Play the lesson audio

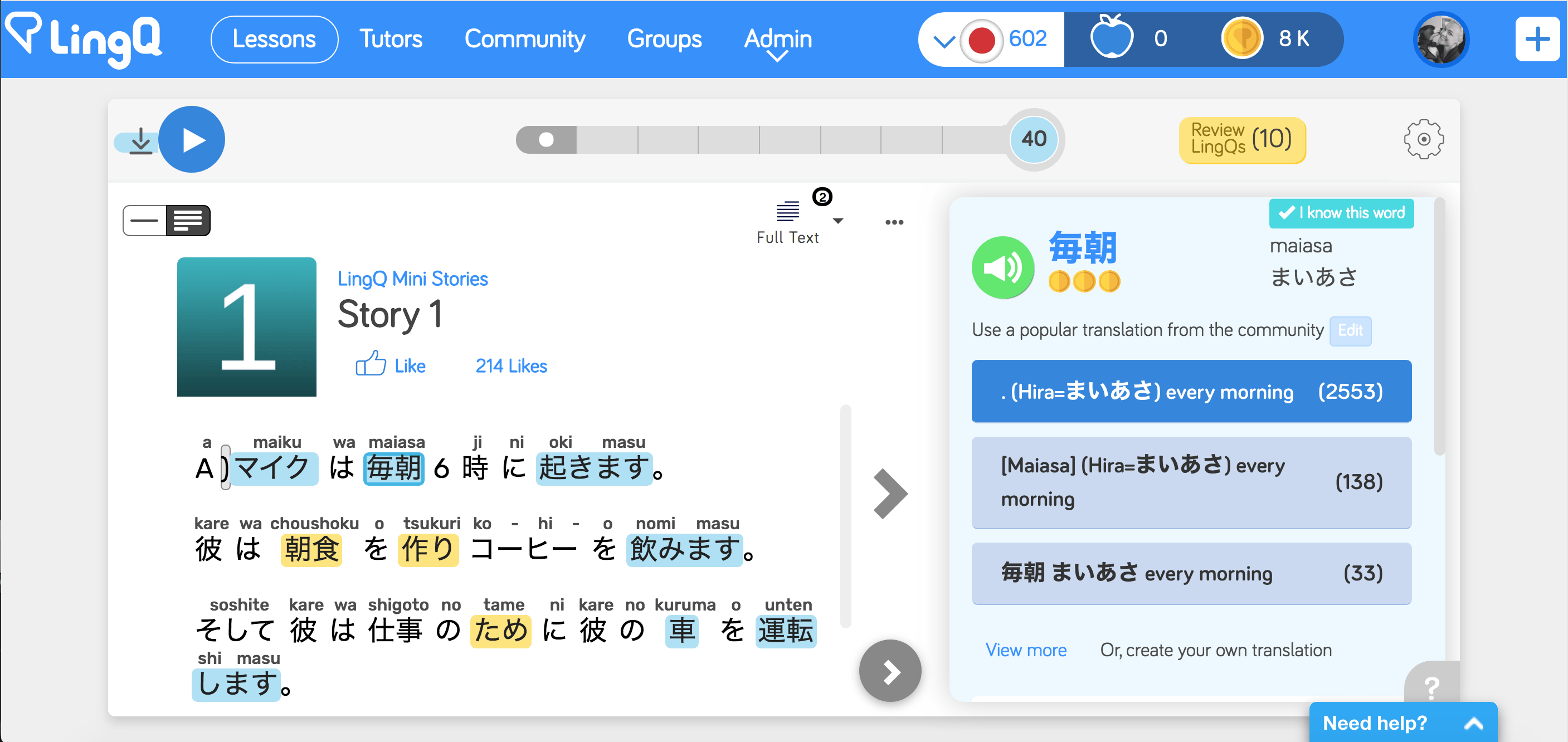(x=192, y=140)
